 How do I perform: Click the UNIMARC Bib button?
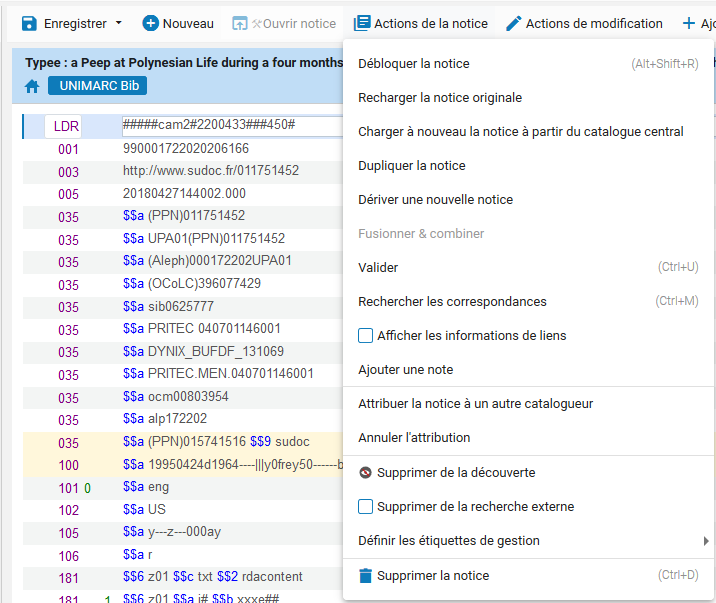[x=97, y=86]
